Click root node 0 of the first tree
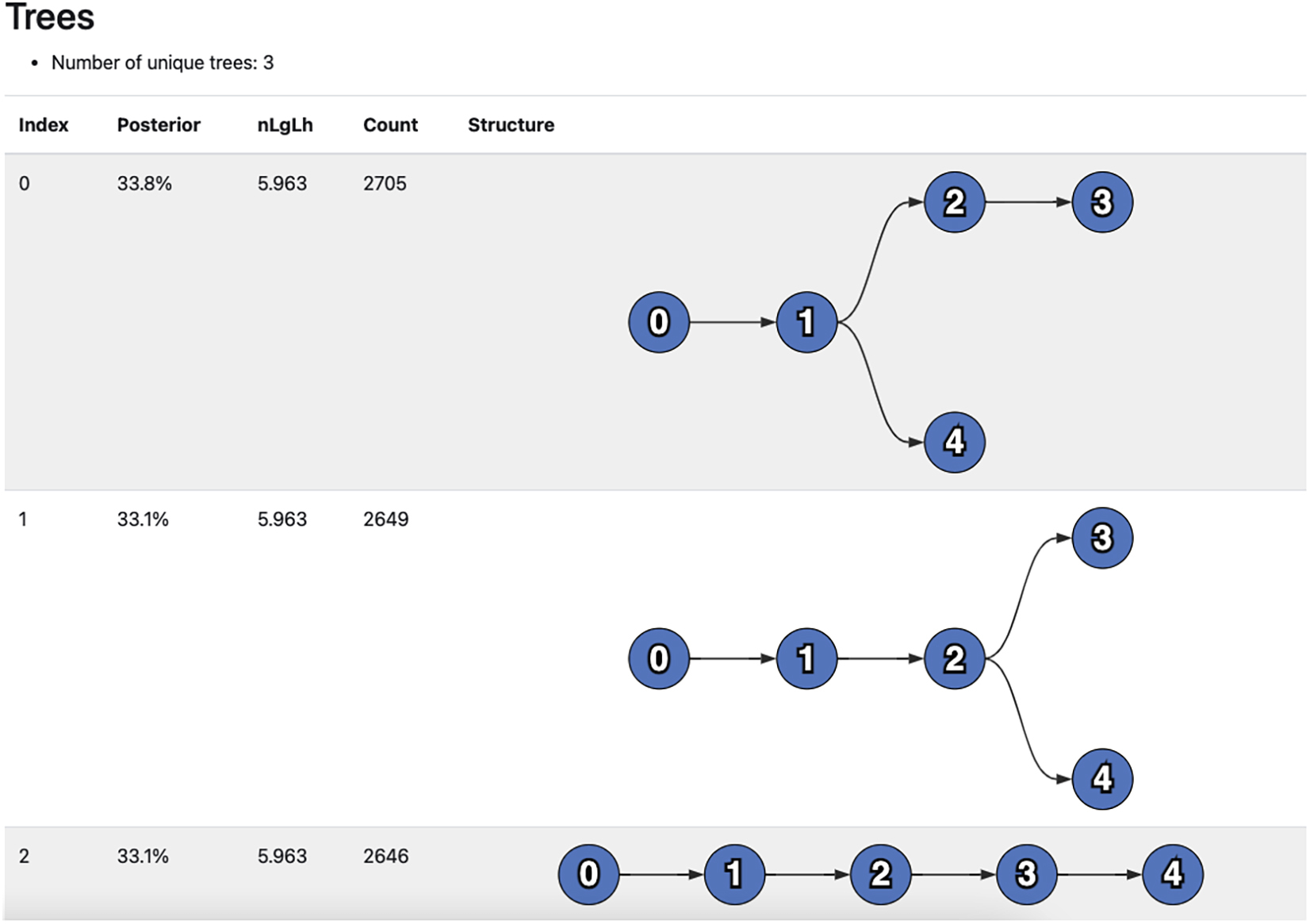1310x924 pixels. click(658, 322)
